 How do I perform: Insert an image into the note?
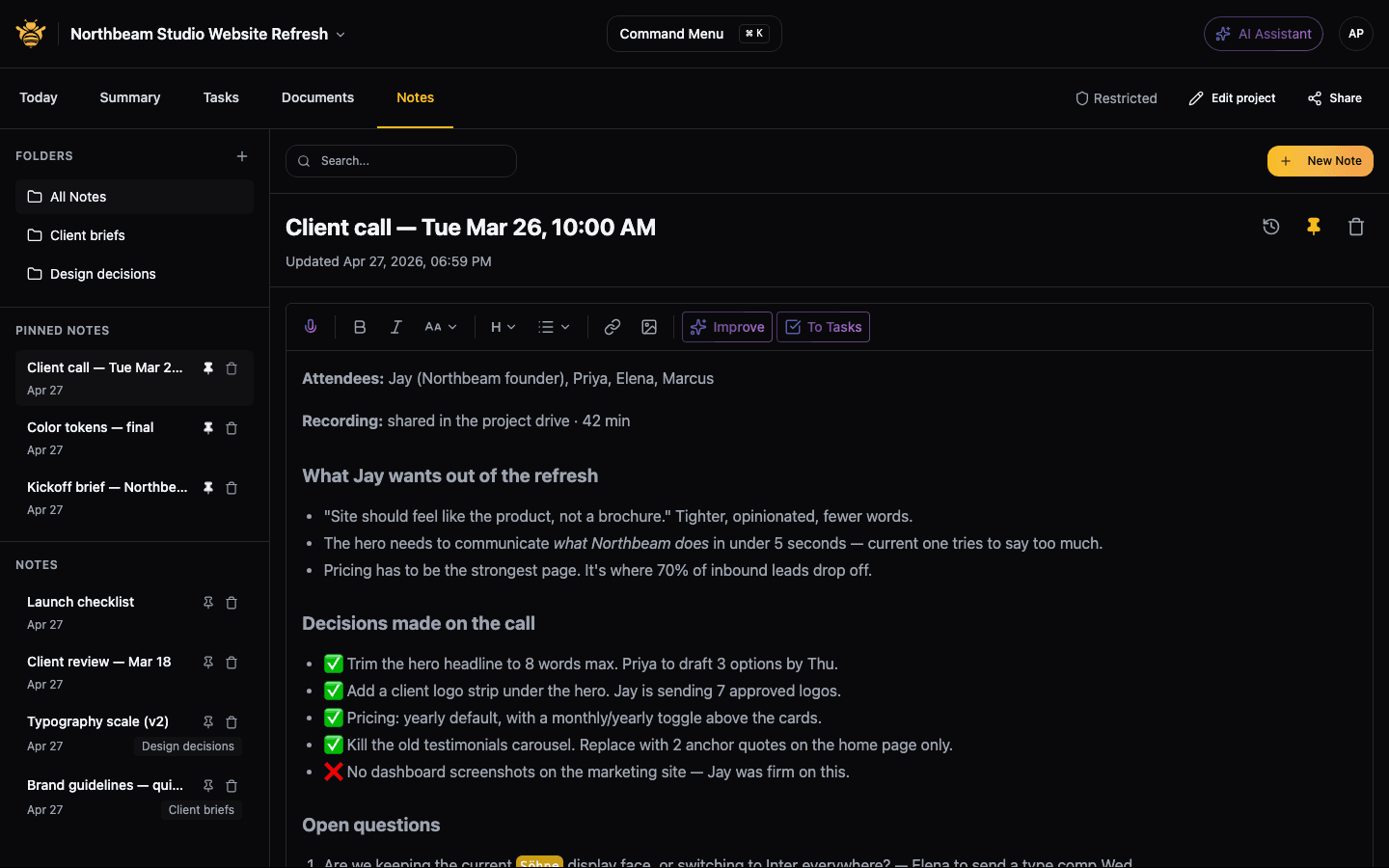(x=648, y=327)
